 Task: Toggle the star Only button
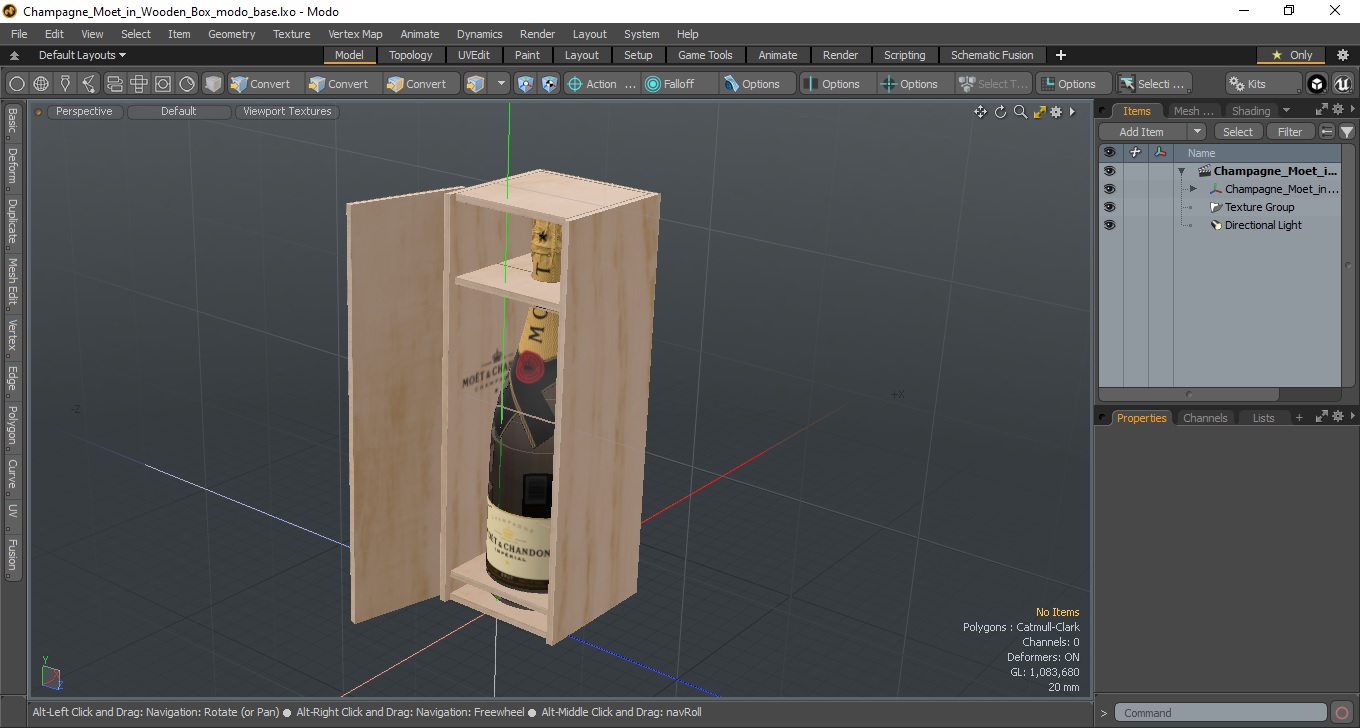point(1291,55)
